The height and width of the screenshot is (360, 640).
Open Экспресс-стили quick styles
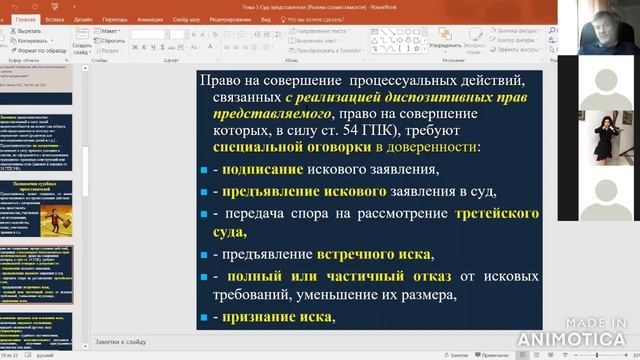point(474,41)
